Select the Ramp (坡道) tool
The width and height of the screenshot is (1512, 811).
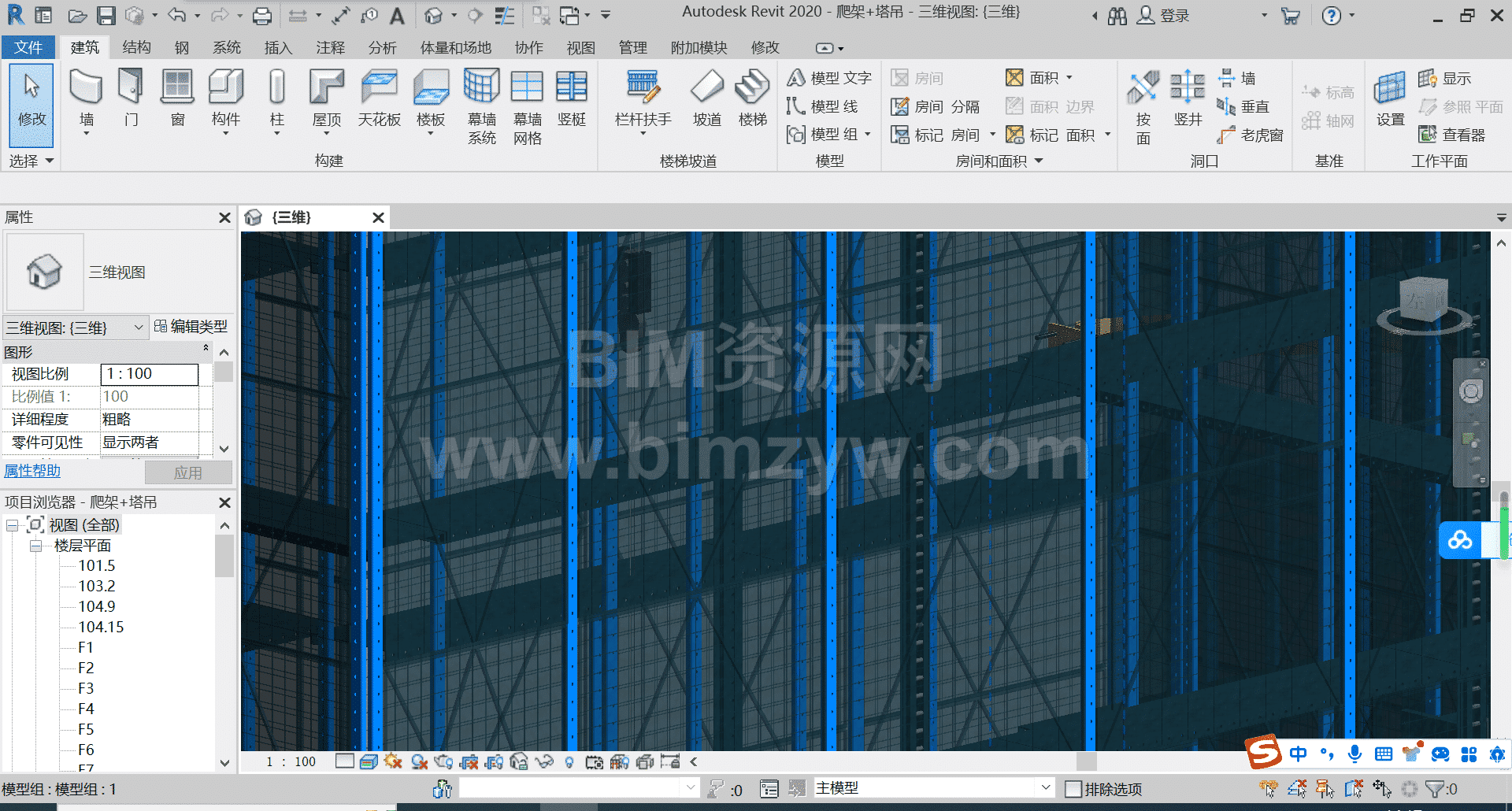pyautogui.click(x=707, y=98)
